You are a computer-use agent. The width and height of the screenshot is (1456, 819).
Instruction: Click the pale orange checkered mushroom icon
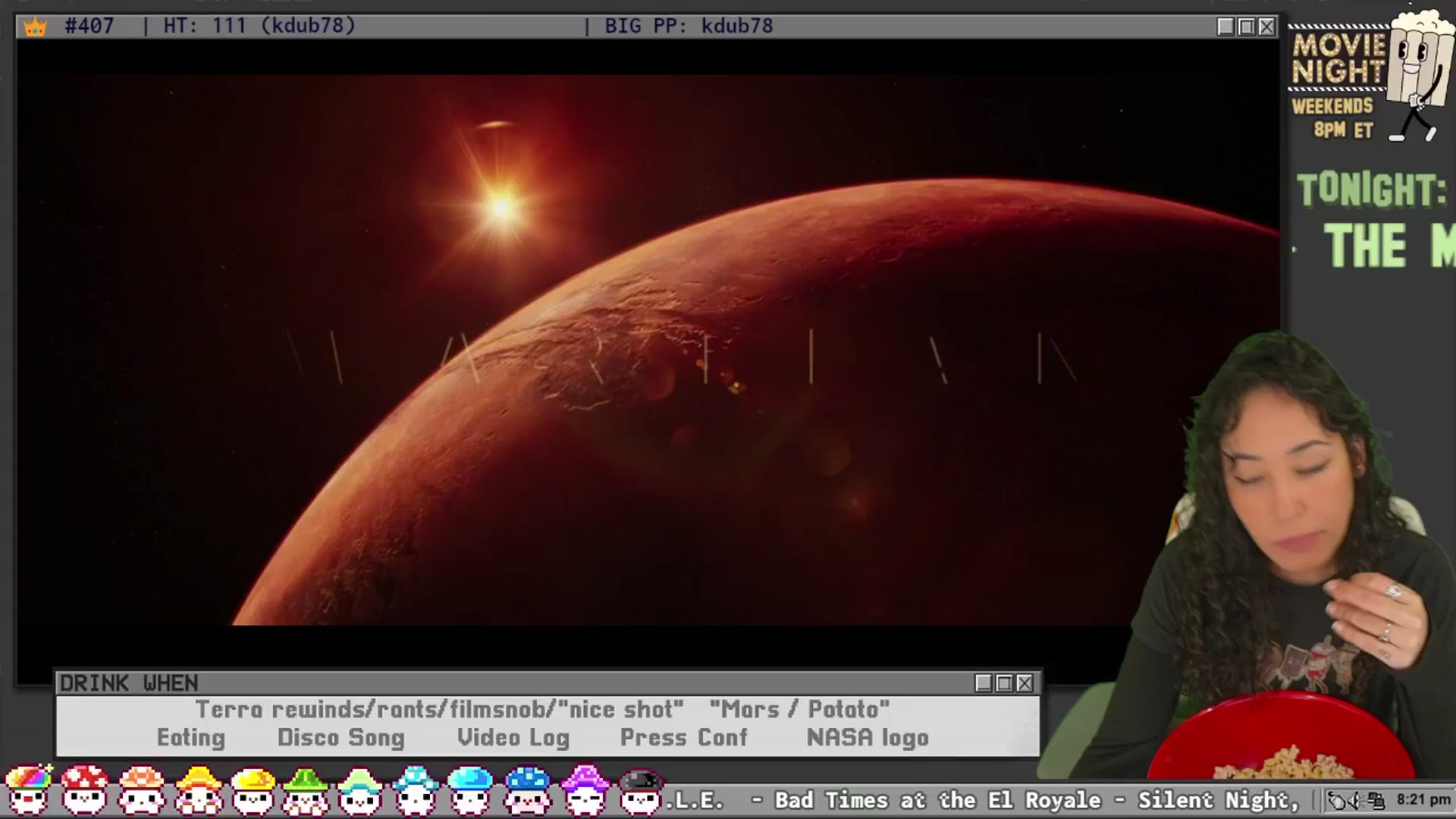coord(142,789)
